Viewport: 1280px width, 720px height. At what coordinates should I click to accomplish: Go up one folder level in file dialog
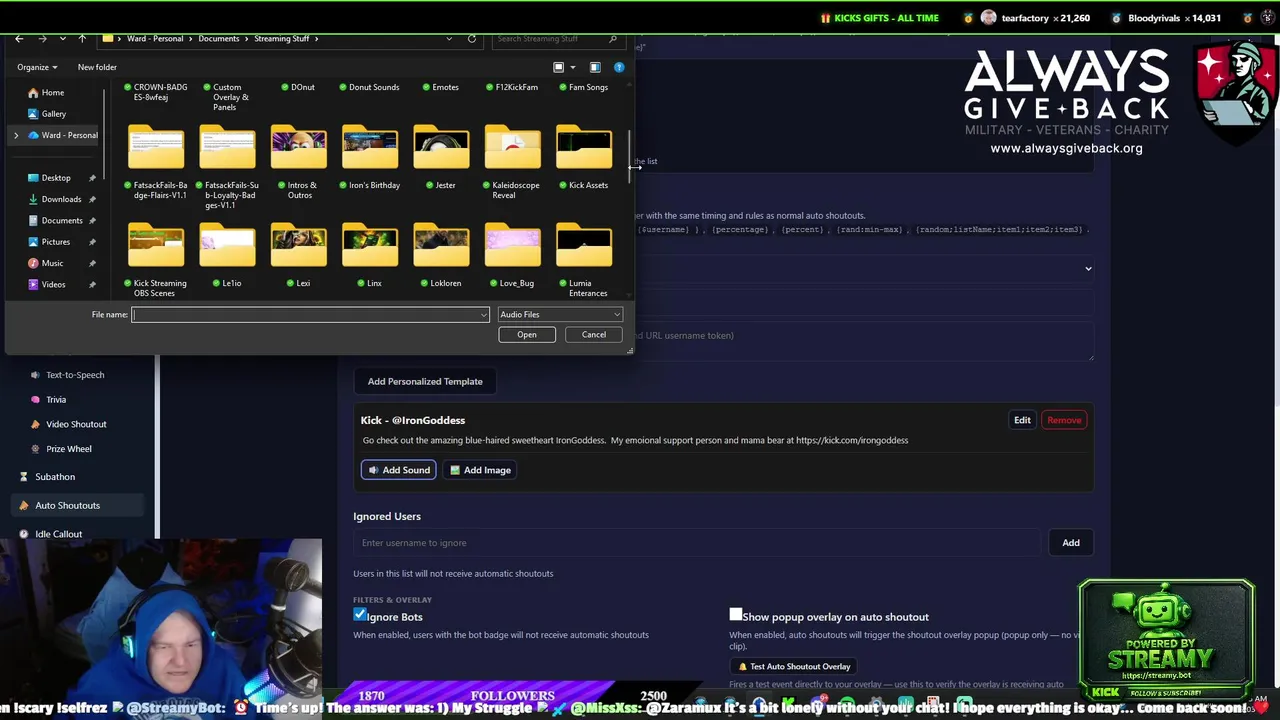pyautogui.click(x=82, y=38)
